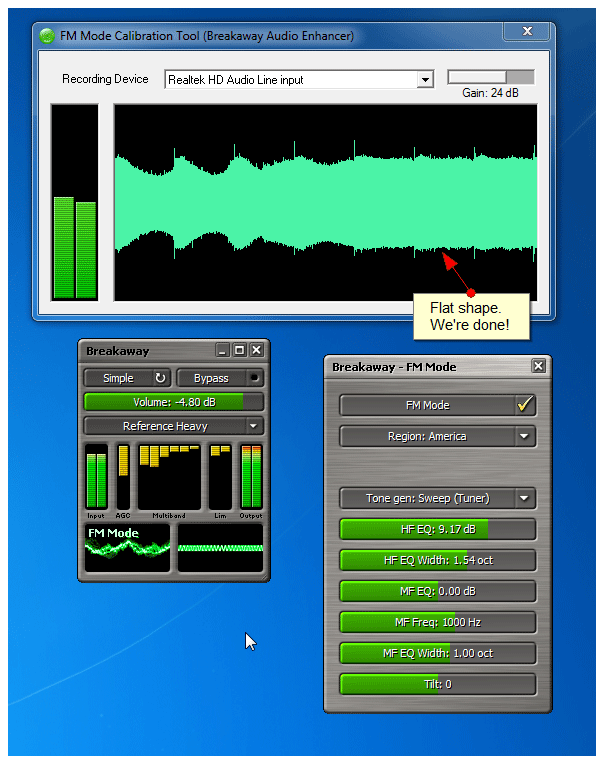Click the Input level meter in Breakaway
Screen dimensions: 603x764
(x=96, y=477)
